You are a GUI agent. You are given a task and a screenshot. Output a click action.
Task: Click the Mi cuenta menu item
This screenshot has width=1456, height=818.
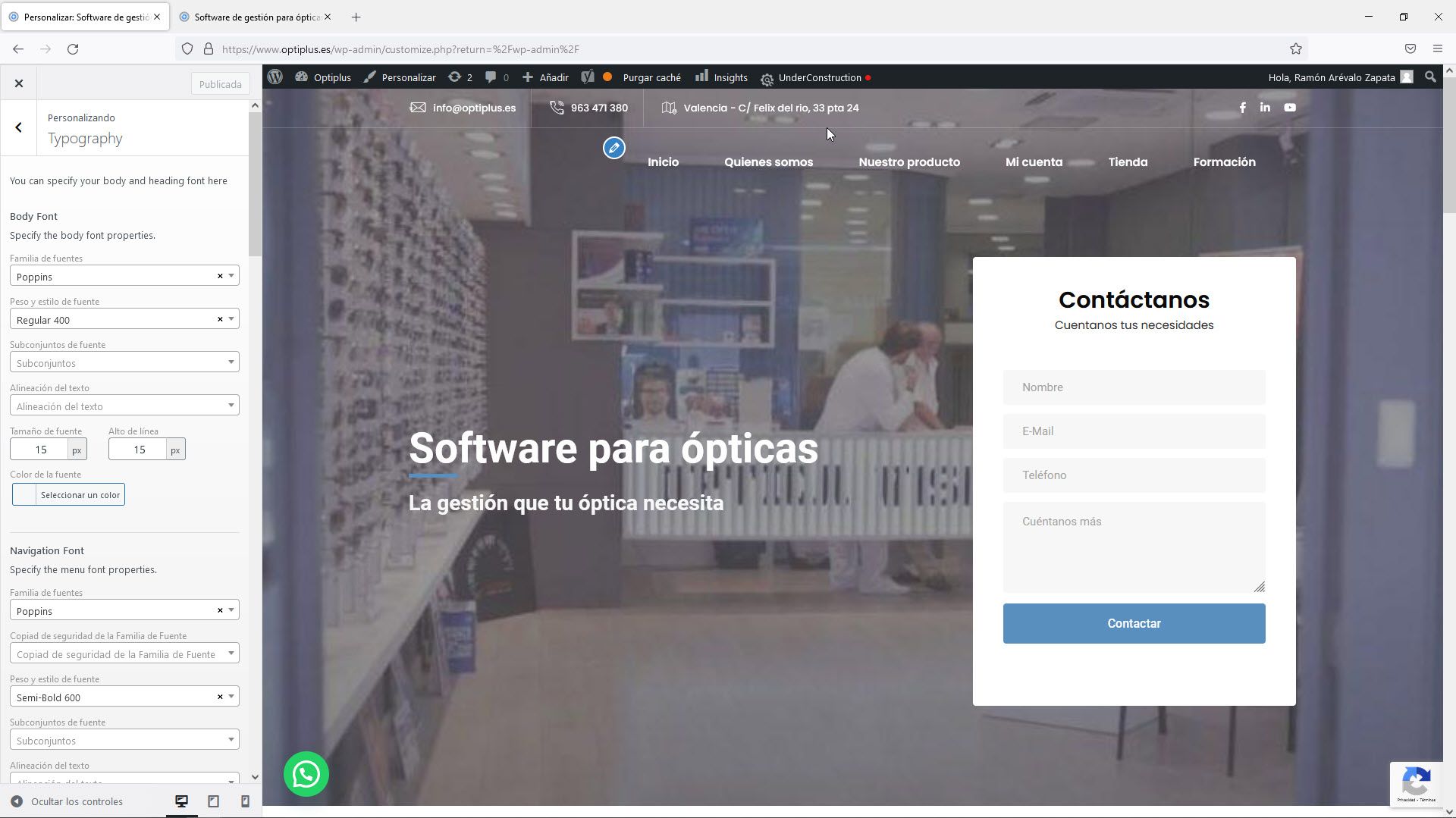click(x=1034, y=162)
